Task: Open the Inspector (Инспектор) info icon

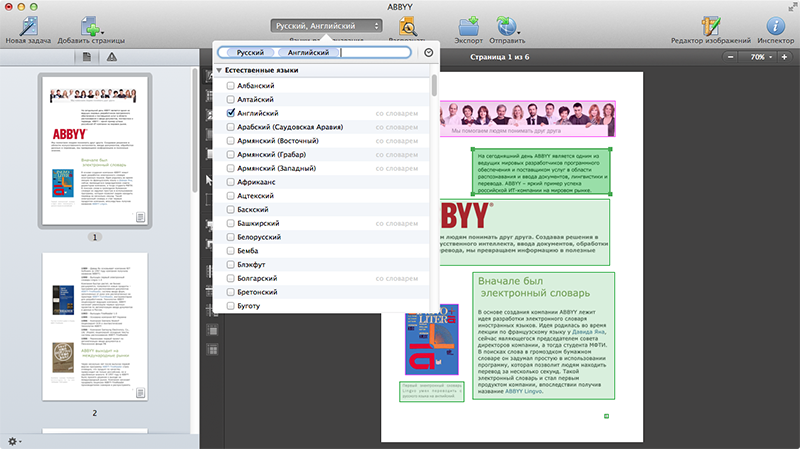Action: 774,24
